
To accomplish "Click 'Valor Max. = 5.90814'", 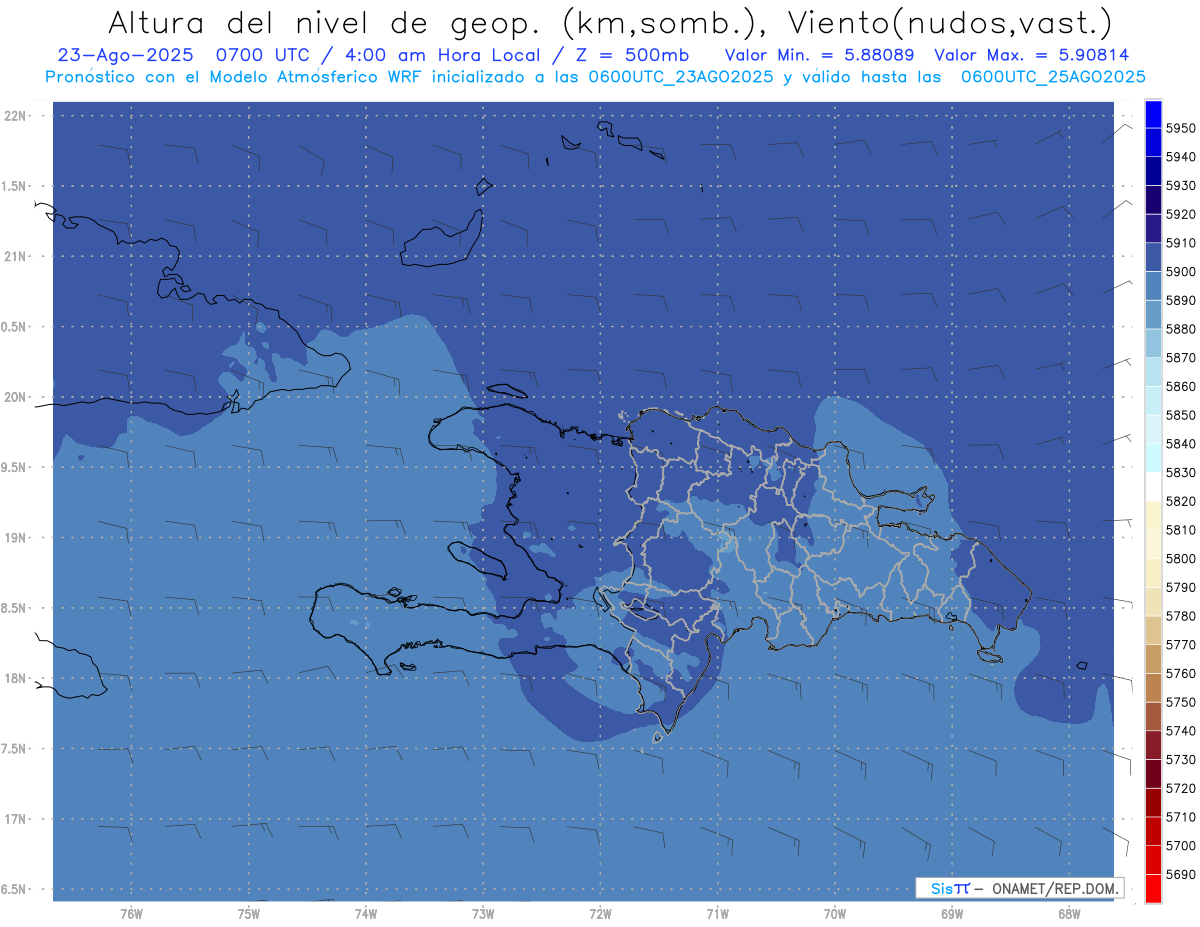I will 1031,55.
